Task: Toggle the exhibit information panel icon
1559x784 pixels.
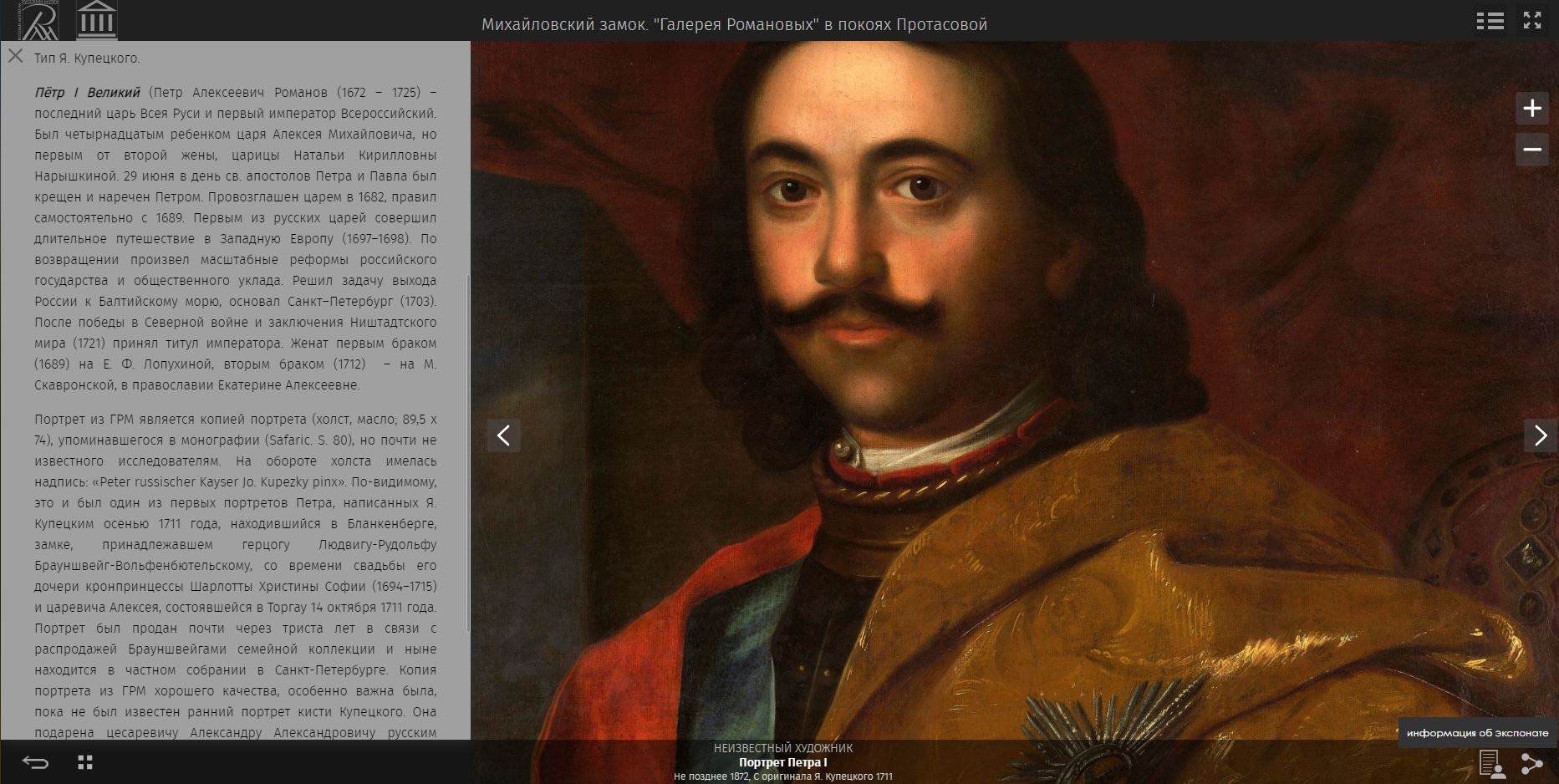Action: tap(1490, 763)
